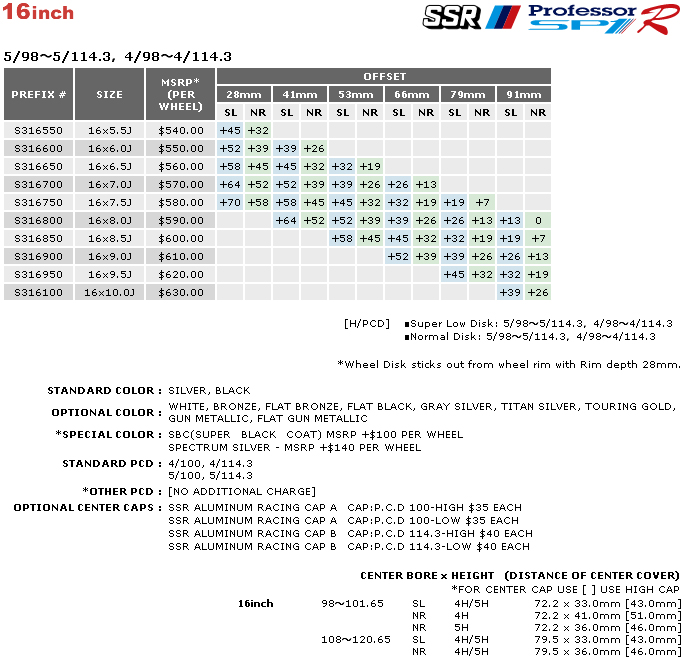Select the SPECTRUM SILVER price line
The width and height of the screenshot is (685, 660).
coord(294,447)
